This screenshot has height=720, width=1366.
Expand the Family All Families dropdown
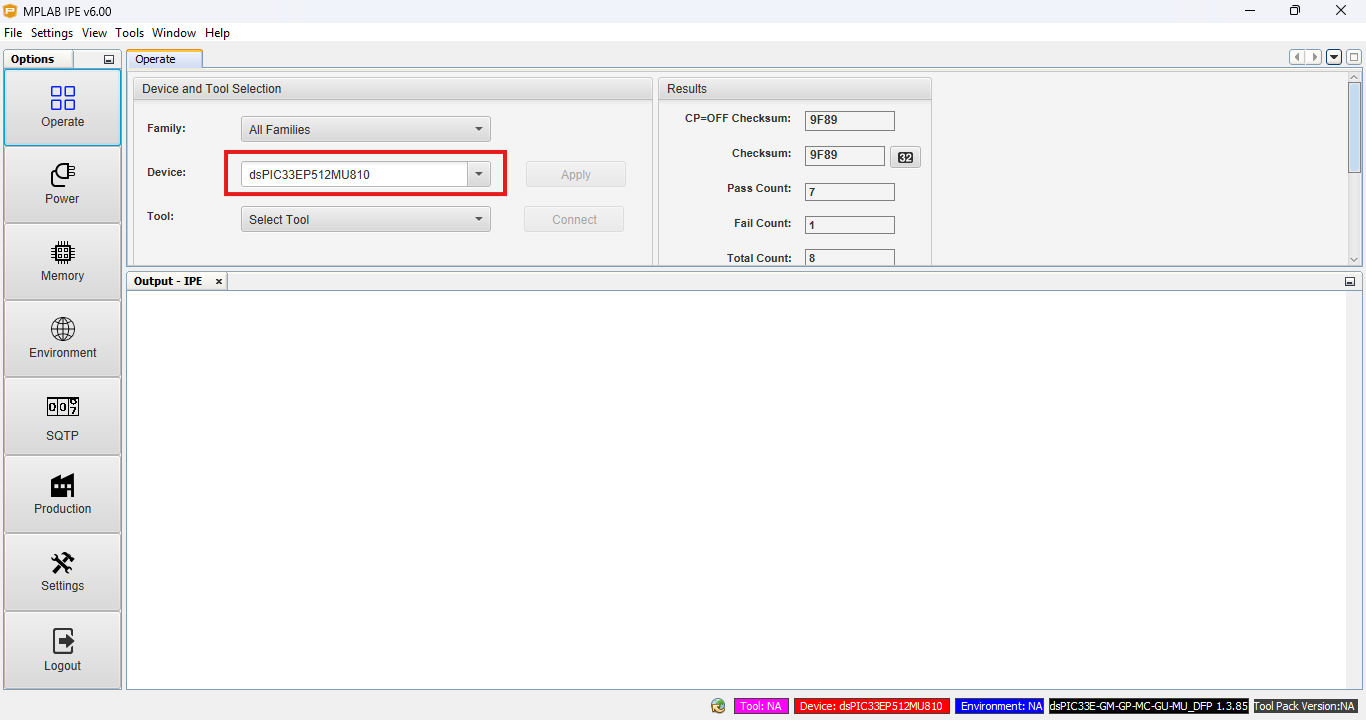pos(366,129)
